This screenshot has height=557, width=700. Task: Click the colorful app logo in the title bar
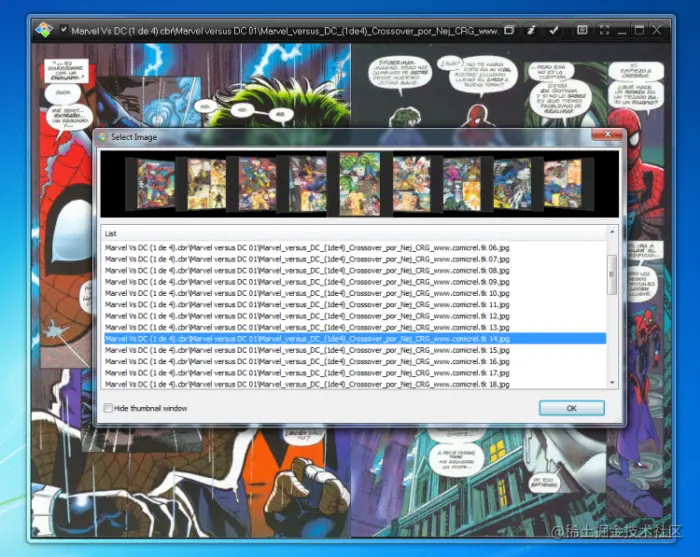44,30
